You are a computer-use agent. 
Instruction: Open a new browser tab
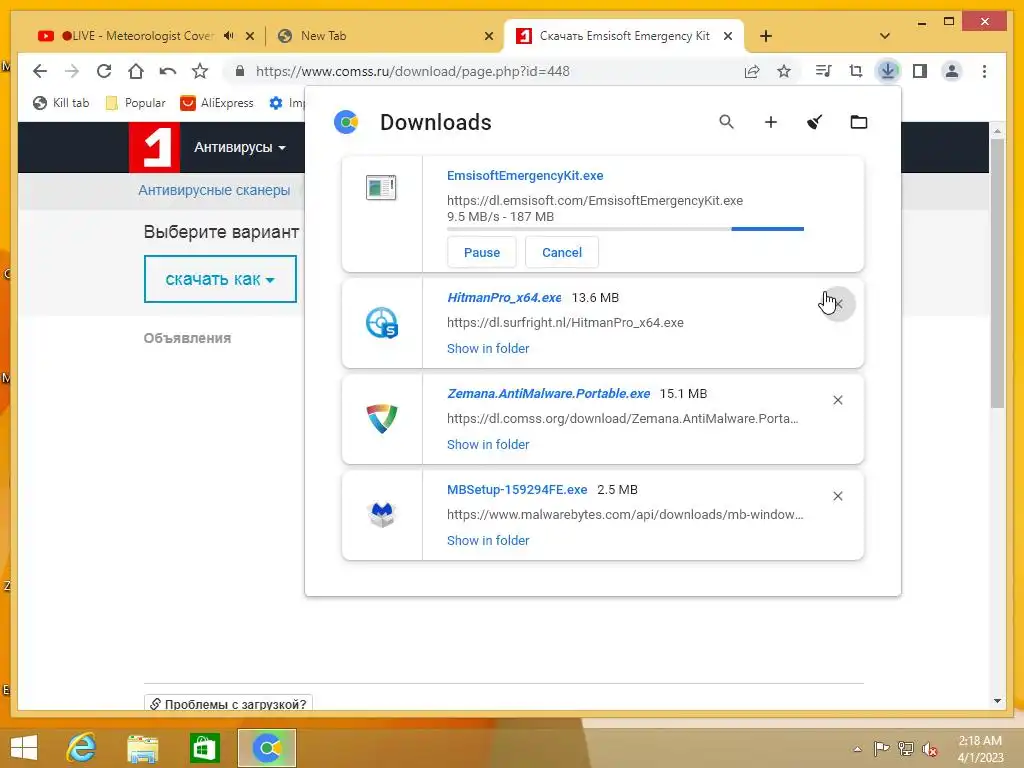pyautogui.click(x=766, y=36)
